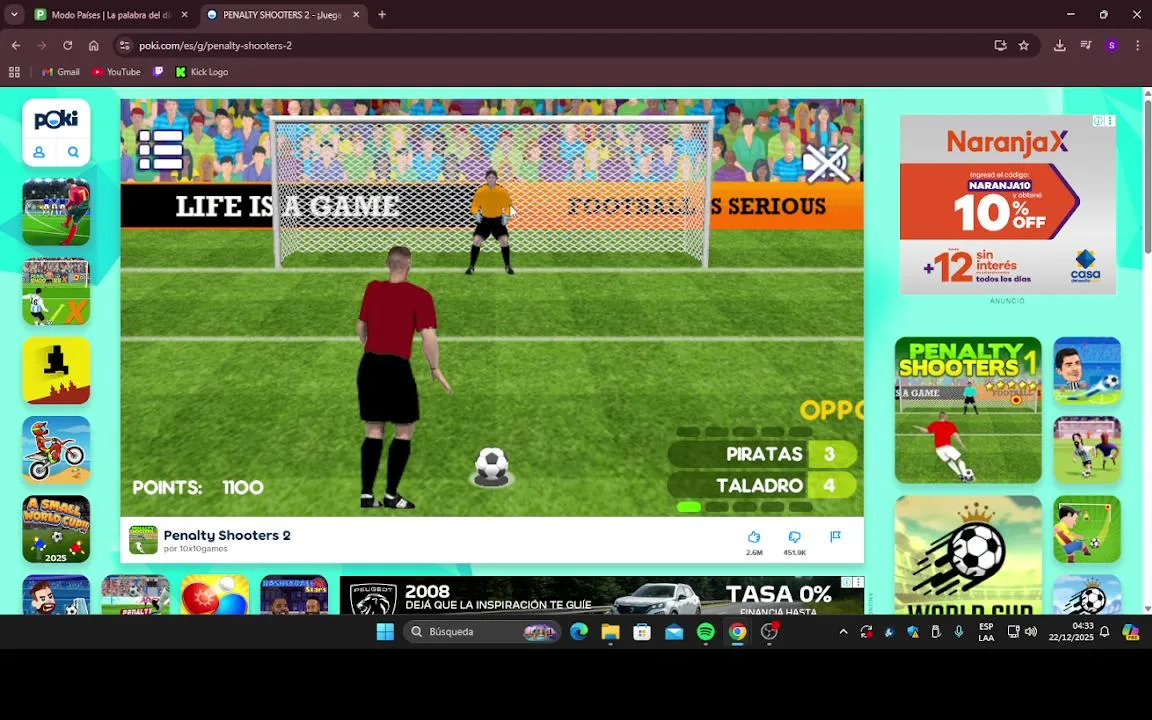
Task: Open the 10x10games developer link
Action: 195,549
